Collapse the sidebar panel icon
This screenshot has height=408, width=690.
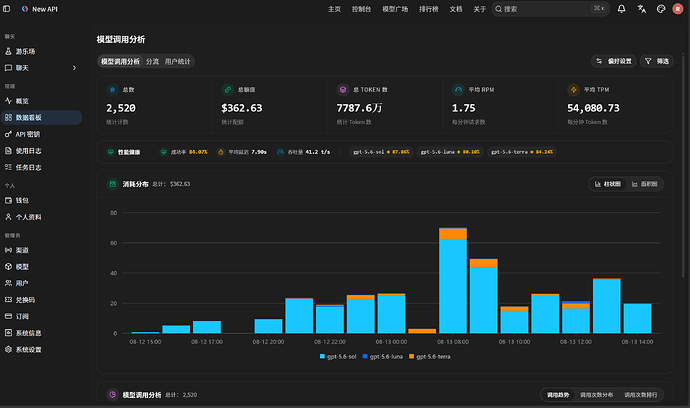tap(7, 9)
